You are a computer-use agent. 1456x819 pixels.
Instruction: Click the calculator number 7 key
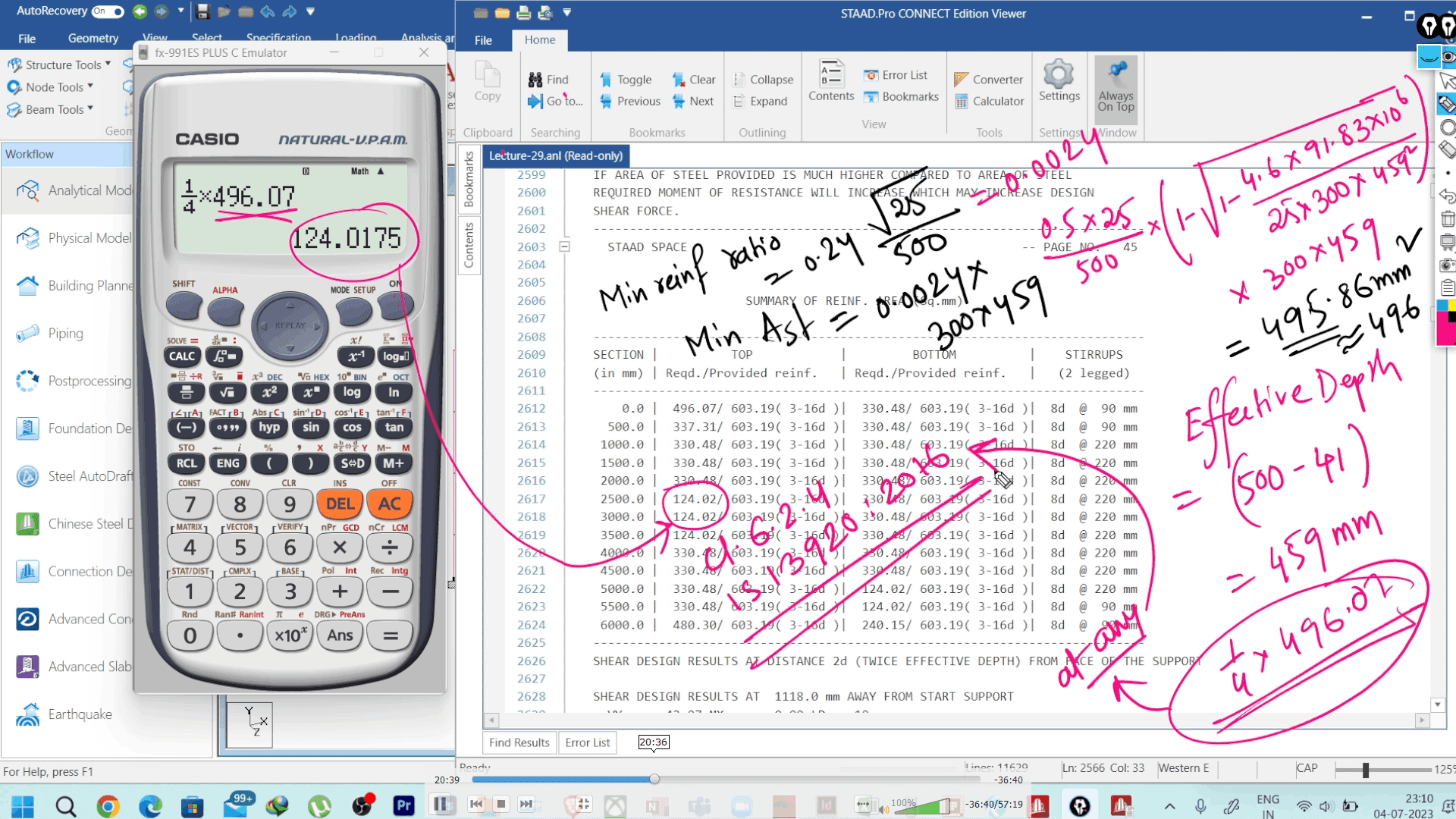point(190,504)
